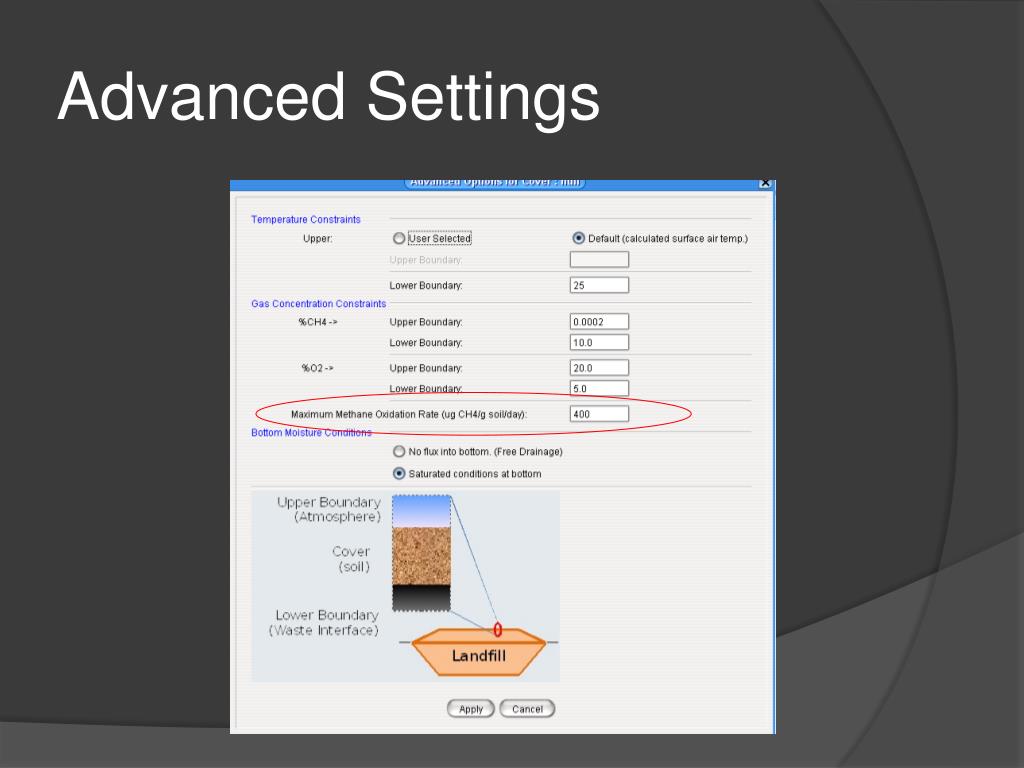The height and width of the screenshot is (768, 1024).
Task: Select Default calculated surface air temp option
Action: tap(579, 238)
